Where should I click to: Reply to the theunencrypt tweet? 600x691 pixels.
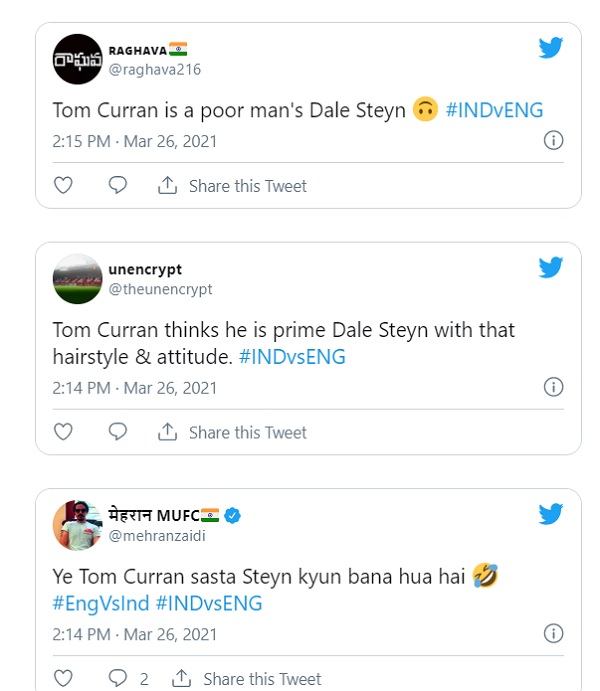click(x=118, y=431)
